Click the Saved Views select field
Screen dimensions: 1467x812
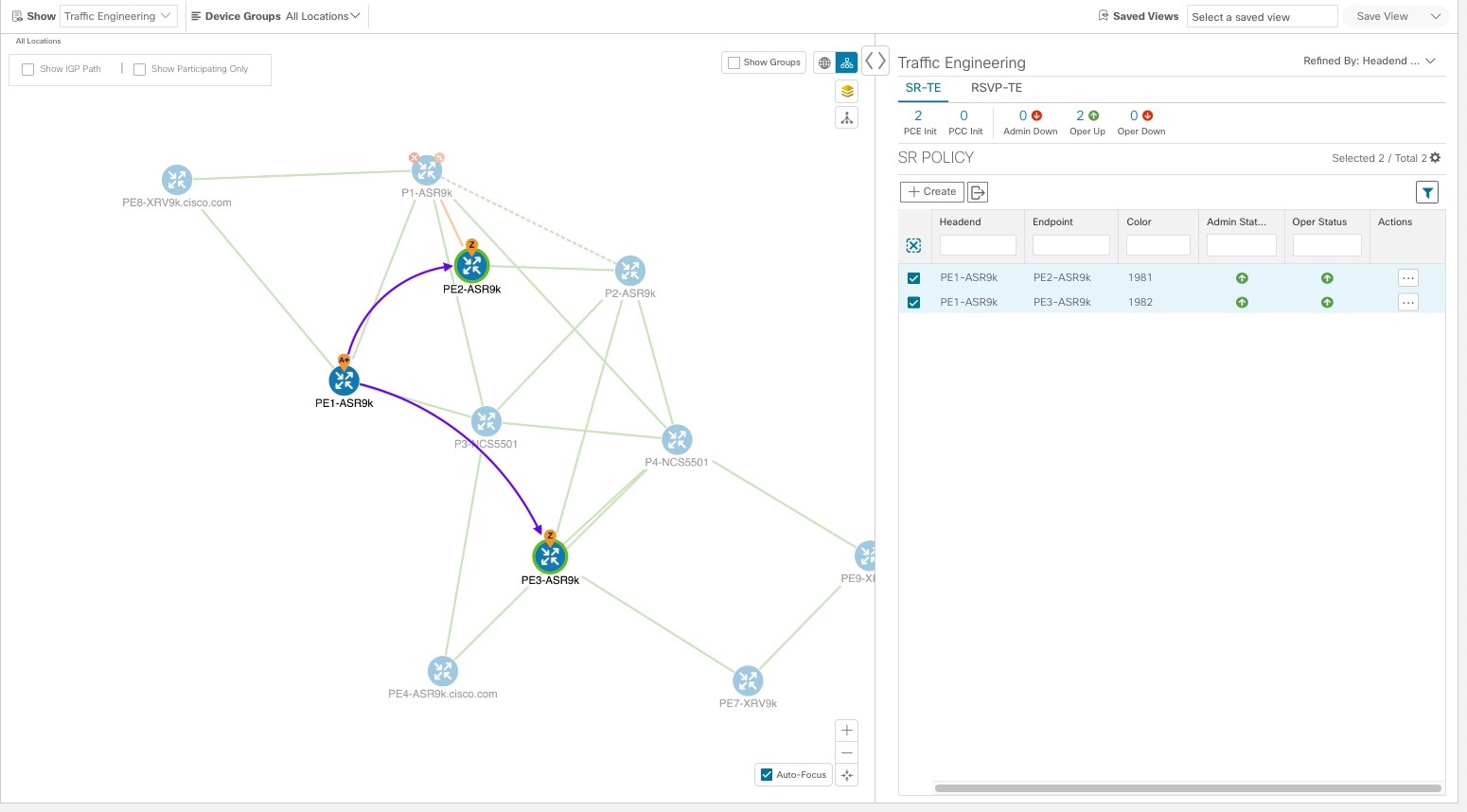pos(1262,16)
